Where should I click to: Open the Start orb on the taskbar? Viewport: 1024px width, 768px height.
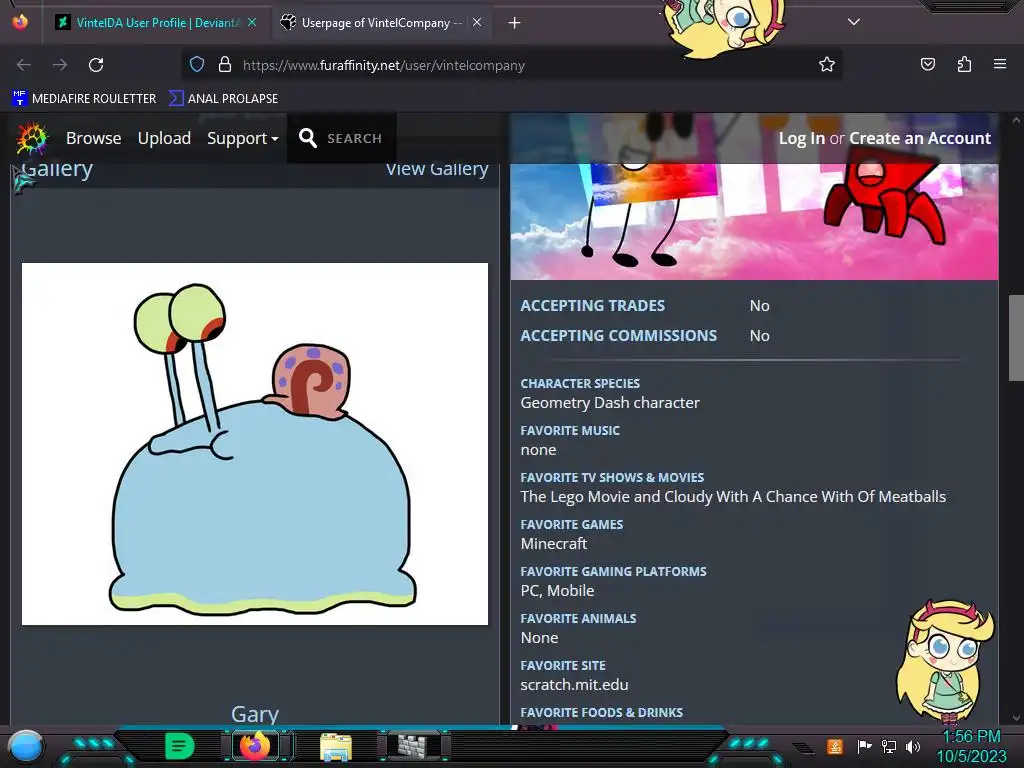click(26, 747)
